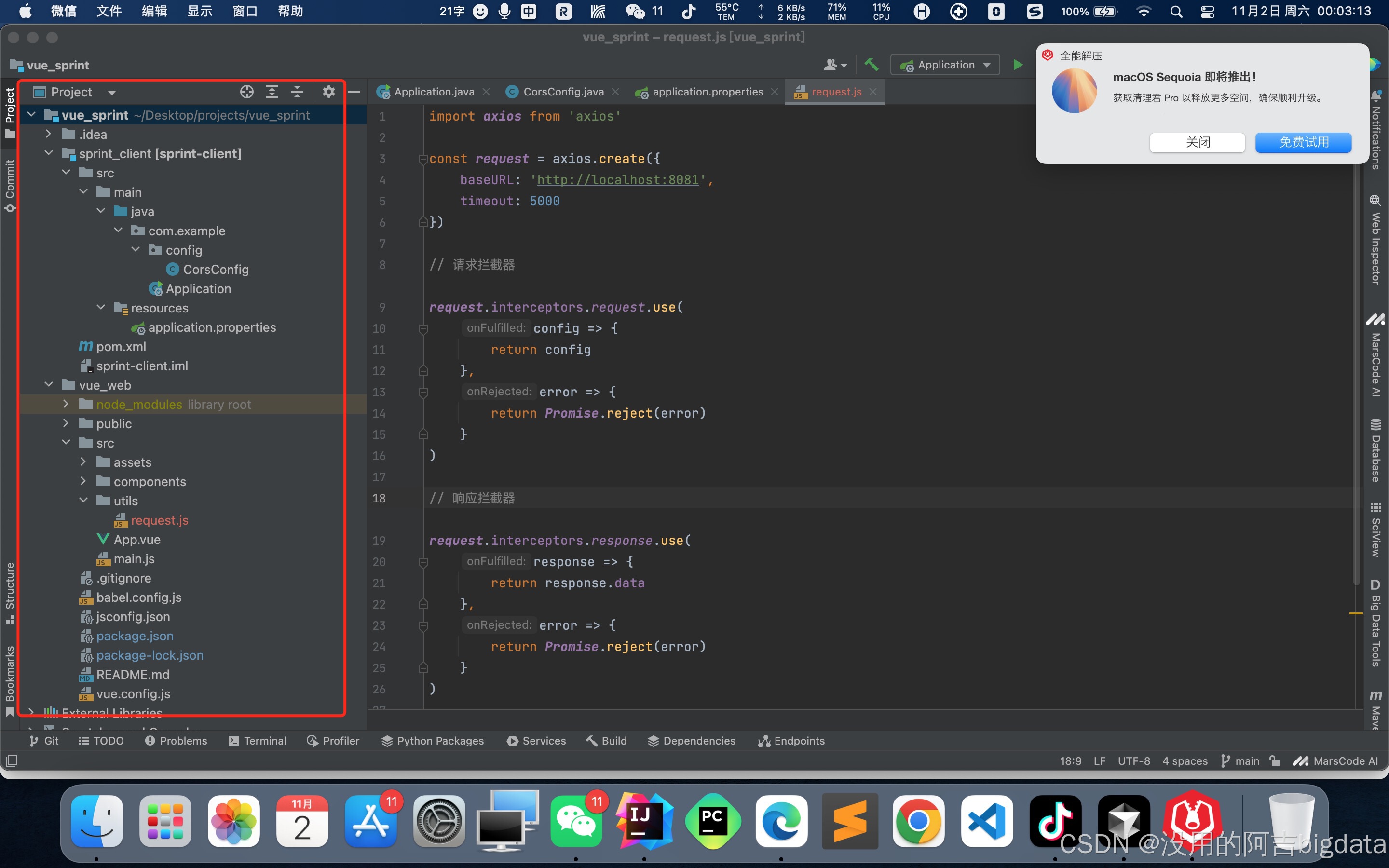The width and height of the screenshot is (1389, 868).
Task: Open App.vue in project tree
Action: point(136,540)
